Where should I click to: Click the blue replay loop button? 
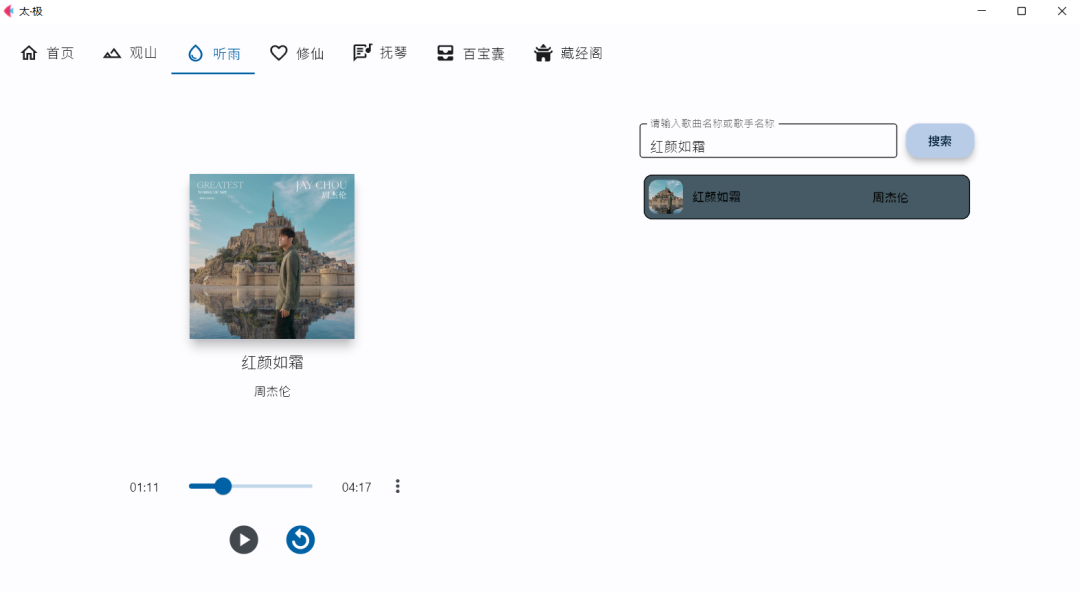point(300,539)
